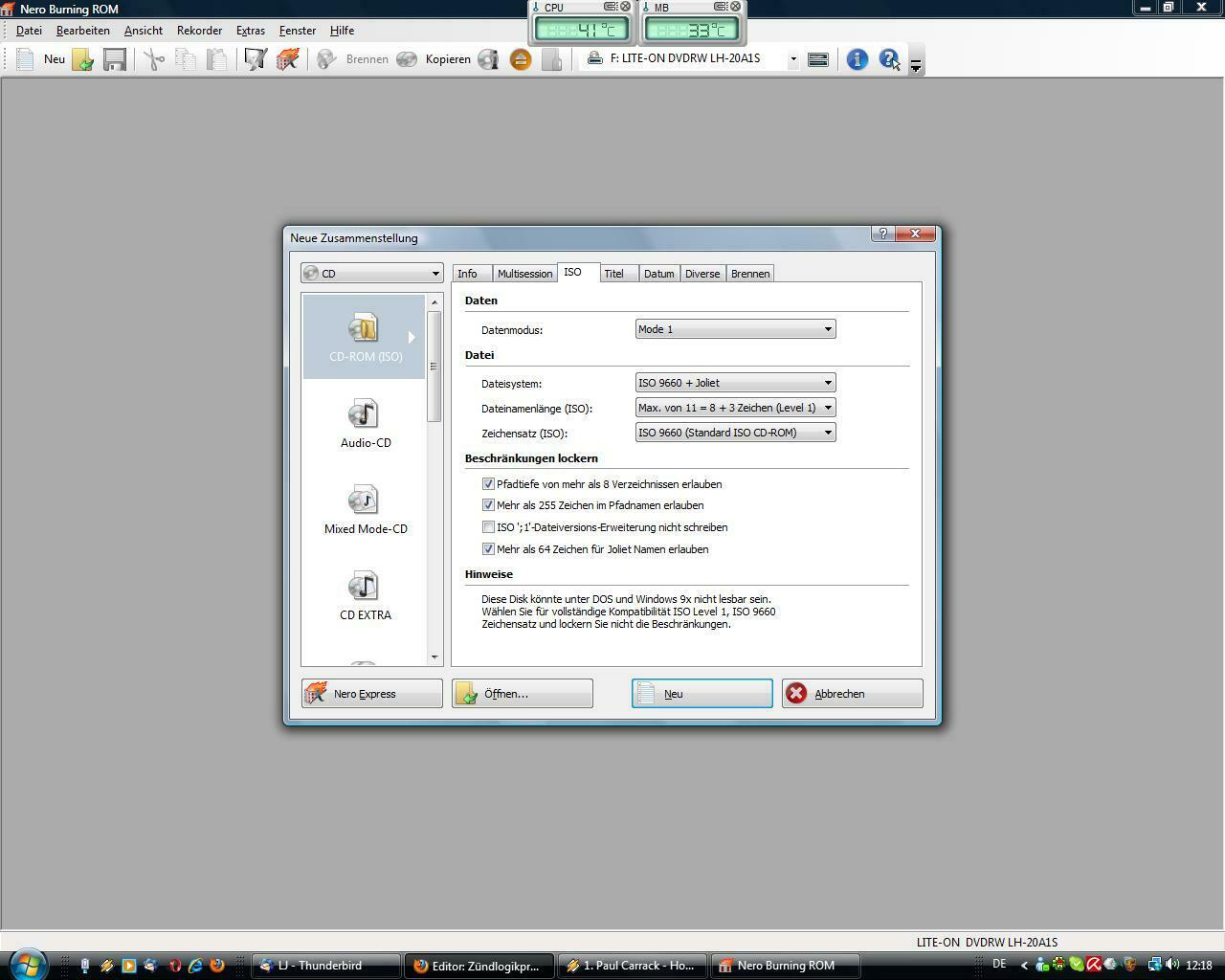Open toolbar options overflow arrow
The image size is (1225, 980).
click(x=916, y=65)
